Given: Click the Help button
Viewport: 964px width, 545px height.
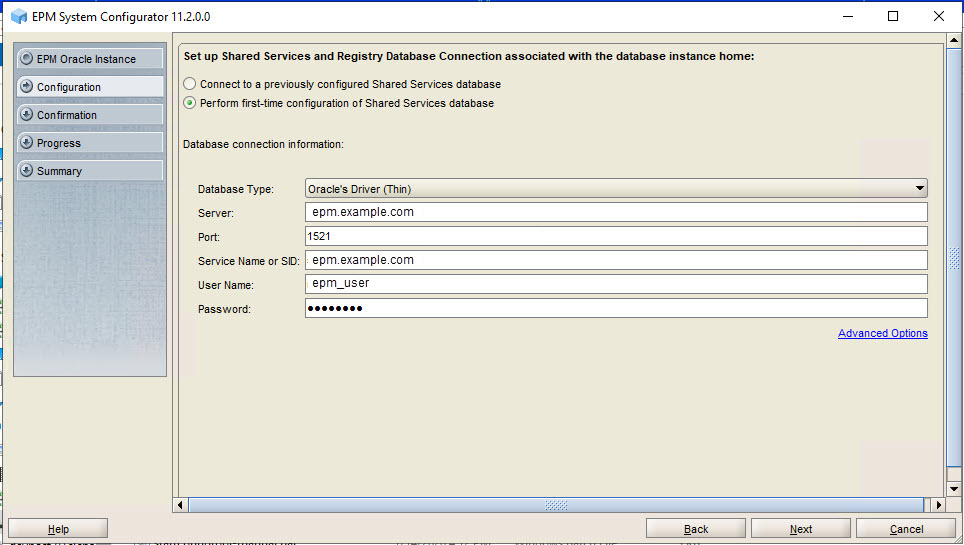Looking at the screenshot, I should click(58, 528).
